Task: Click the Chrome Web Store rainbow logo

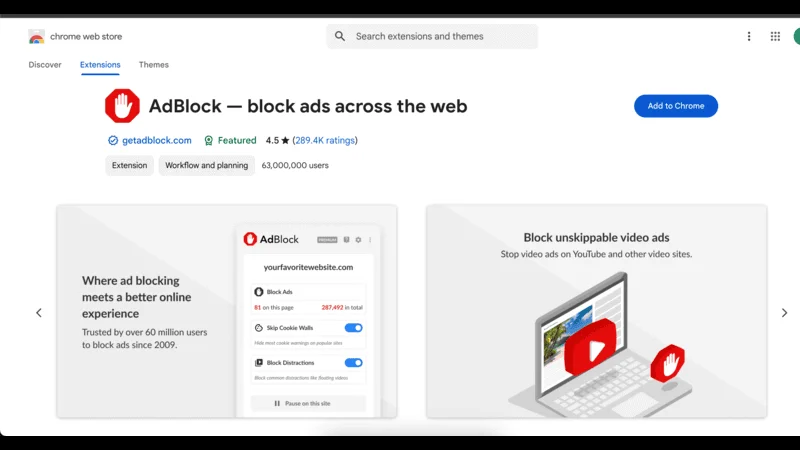Action: coord(36,37)
